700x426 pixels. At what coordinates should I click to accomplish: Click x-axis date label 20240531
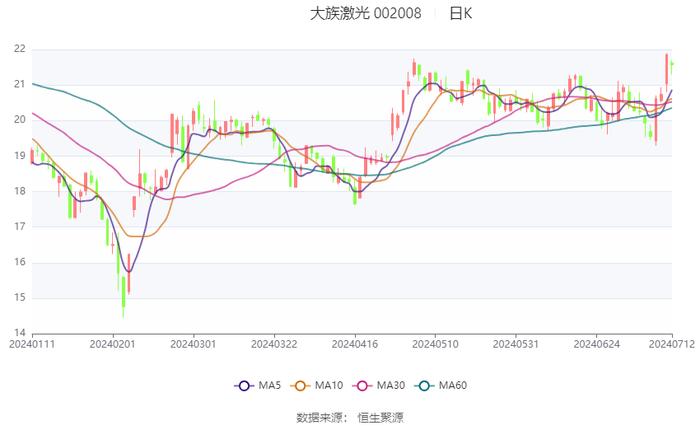tap(516, 344)
